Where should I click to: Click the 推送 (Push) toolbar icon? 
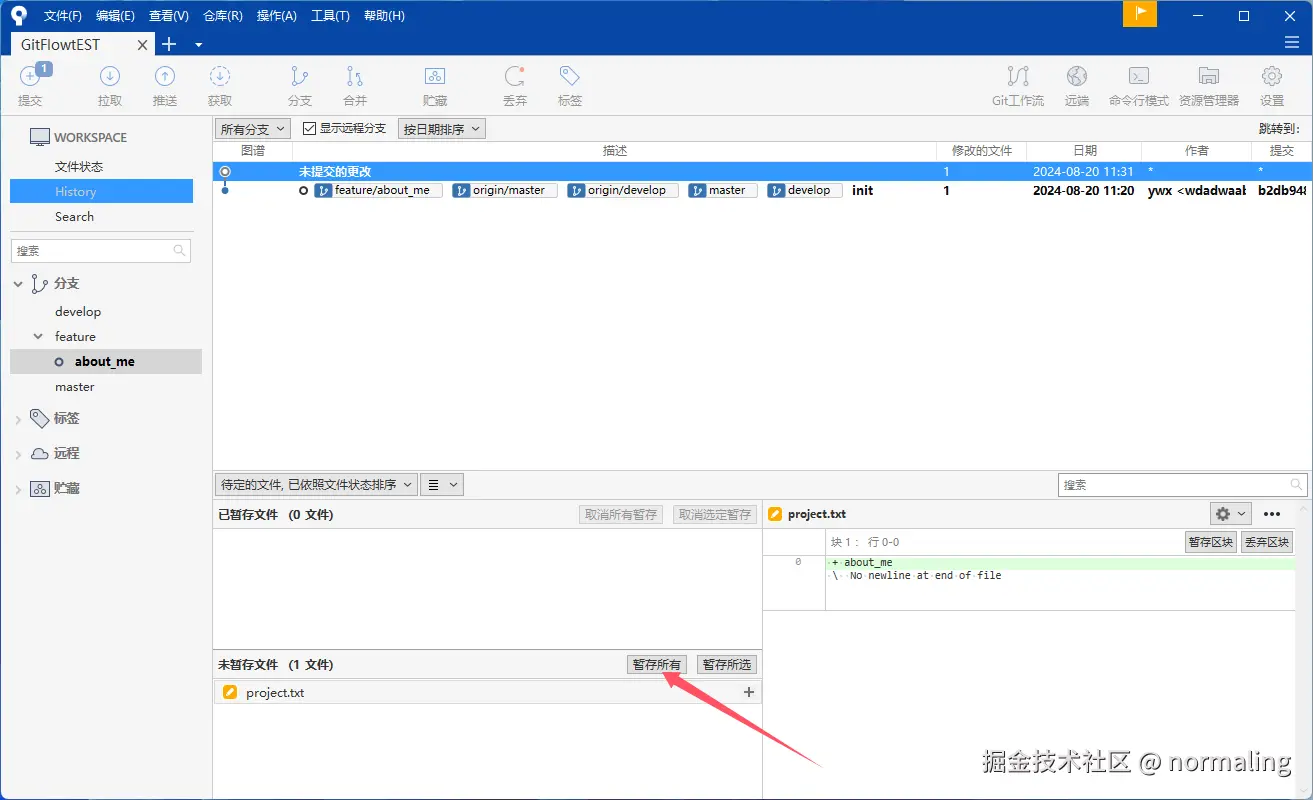point(165,77)
